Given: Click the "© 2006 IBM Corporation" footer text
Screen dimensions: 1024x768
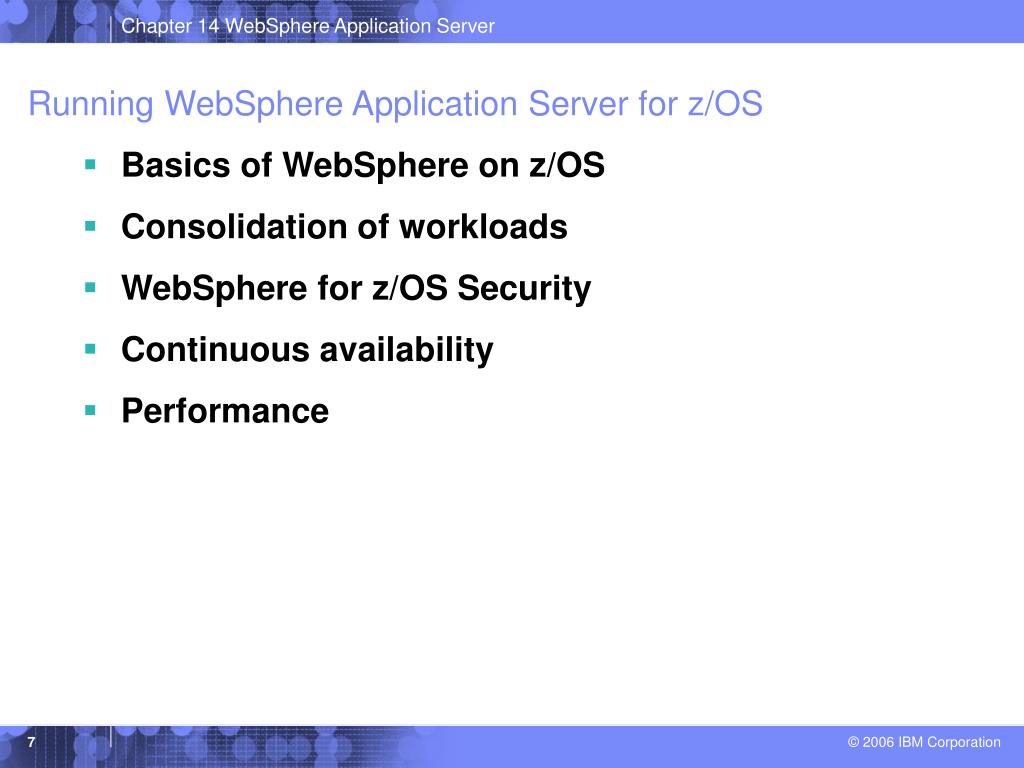Looking at the screenshot, I should pos(923,742).
